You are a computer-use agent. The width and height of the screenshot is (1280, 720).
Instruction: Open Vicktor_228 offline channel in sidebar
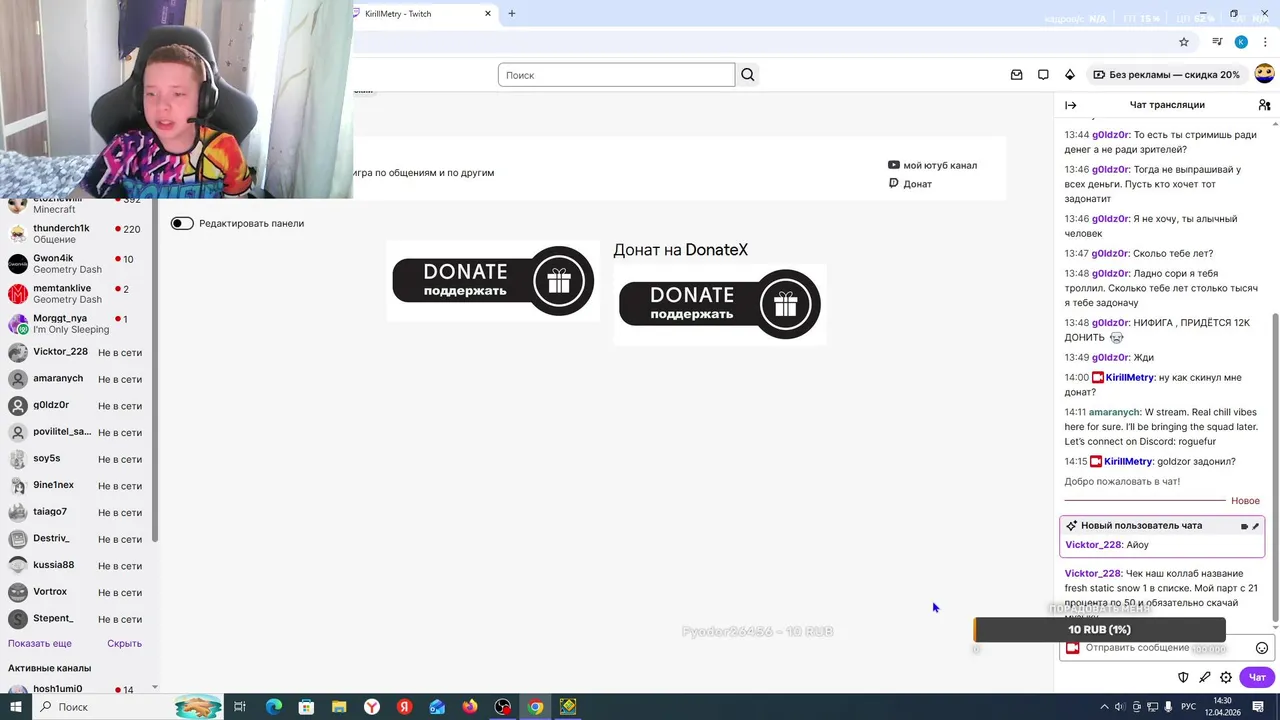click(76, 352)
